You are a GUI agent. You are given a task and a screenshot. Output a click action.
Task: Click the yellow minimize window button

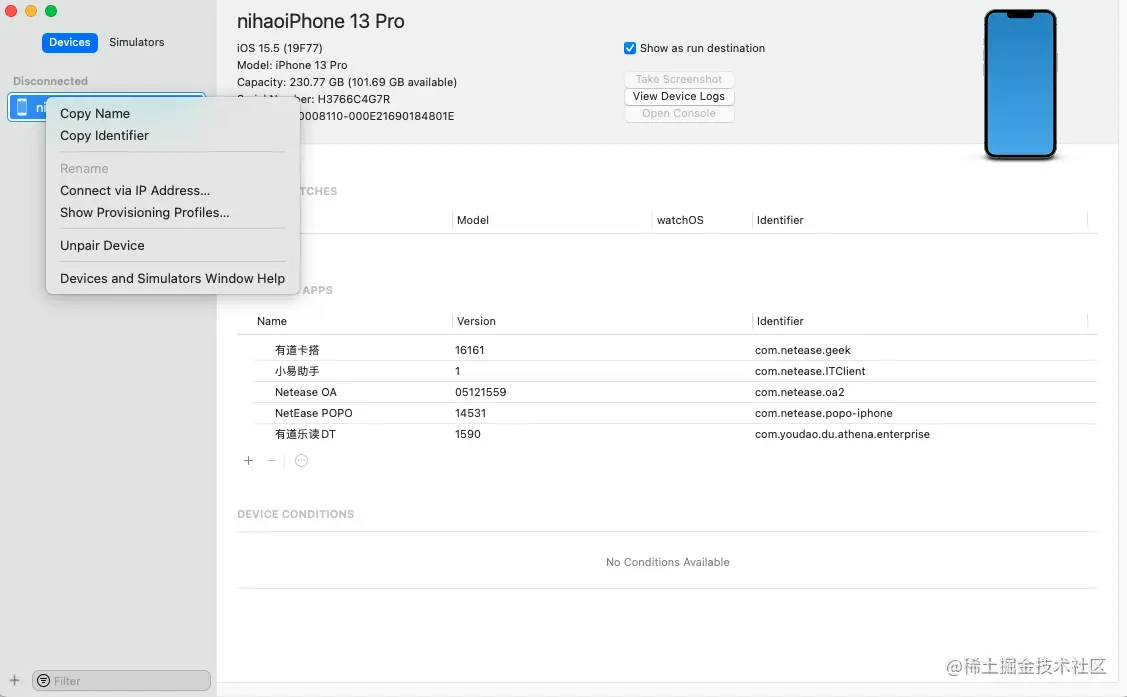[31, 11]
